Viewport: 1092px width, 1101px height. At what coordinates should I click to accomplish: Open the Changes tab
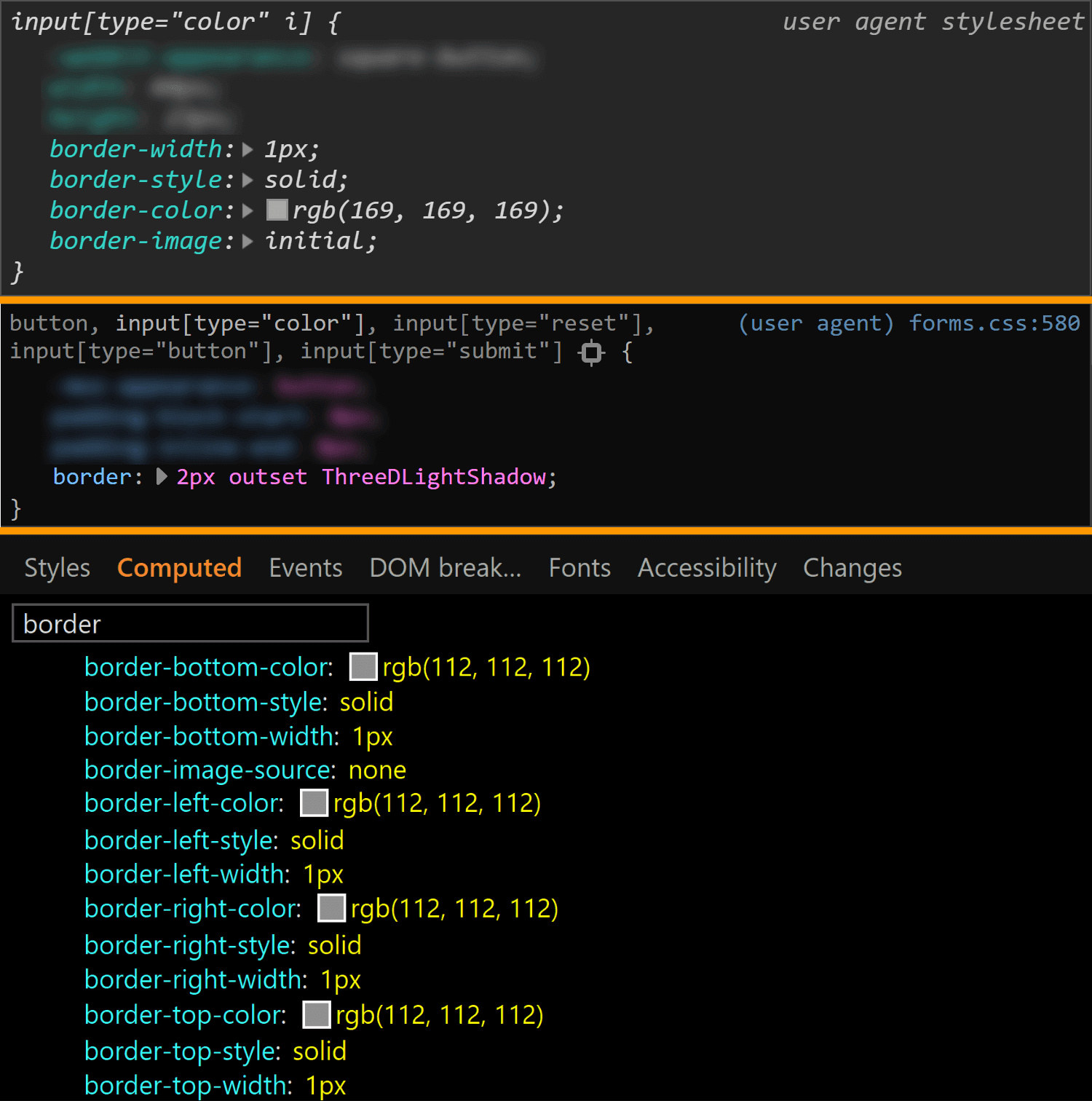(x=852, y=568)
